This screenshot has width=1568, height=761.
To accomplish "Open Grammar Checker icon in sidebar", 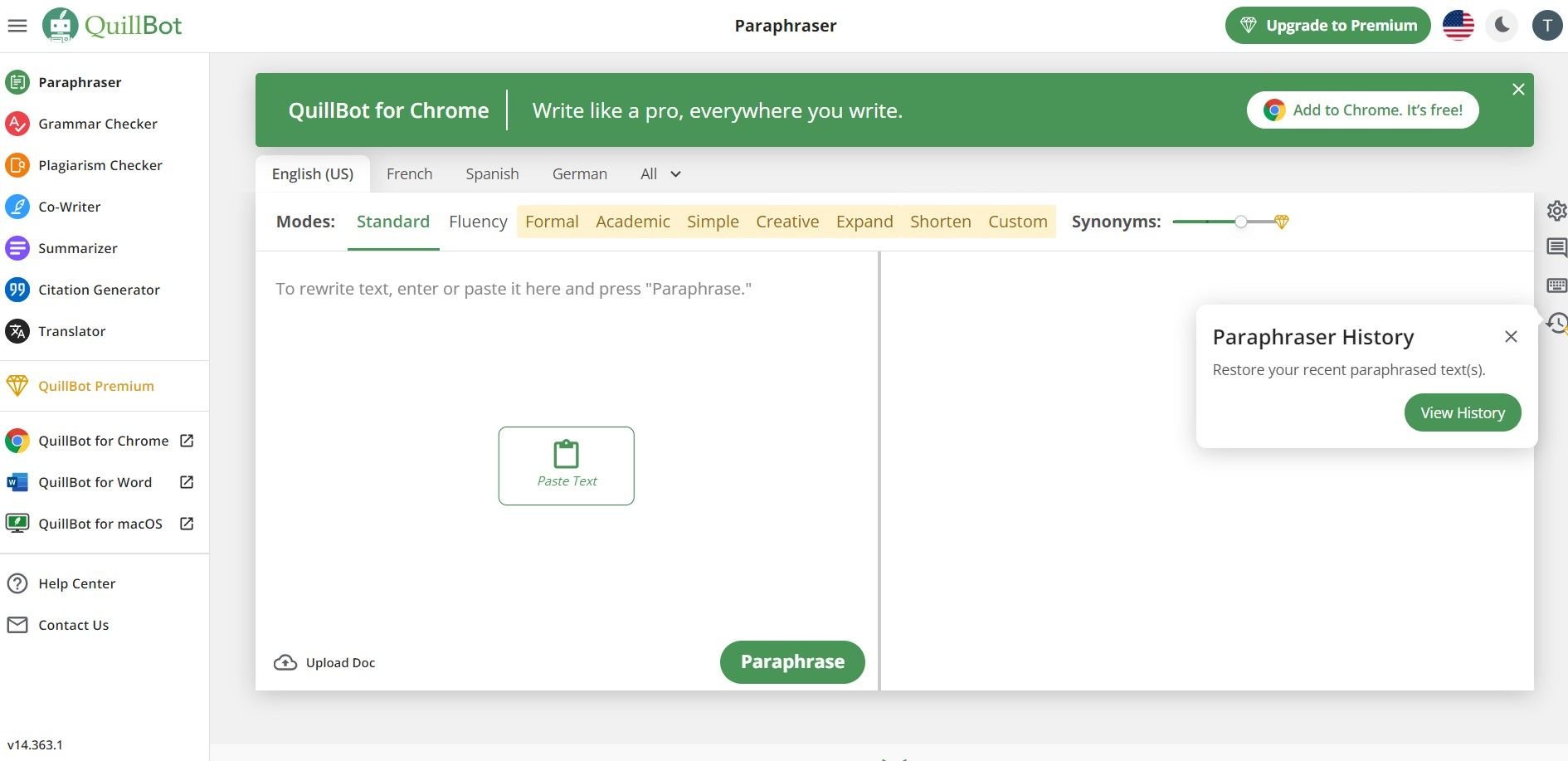I will click(17, 124).
